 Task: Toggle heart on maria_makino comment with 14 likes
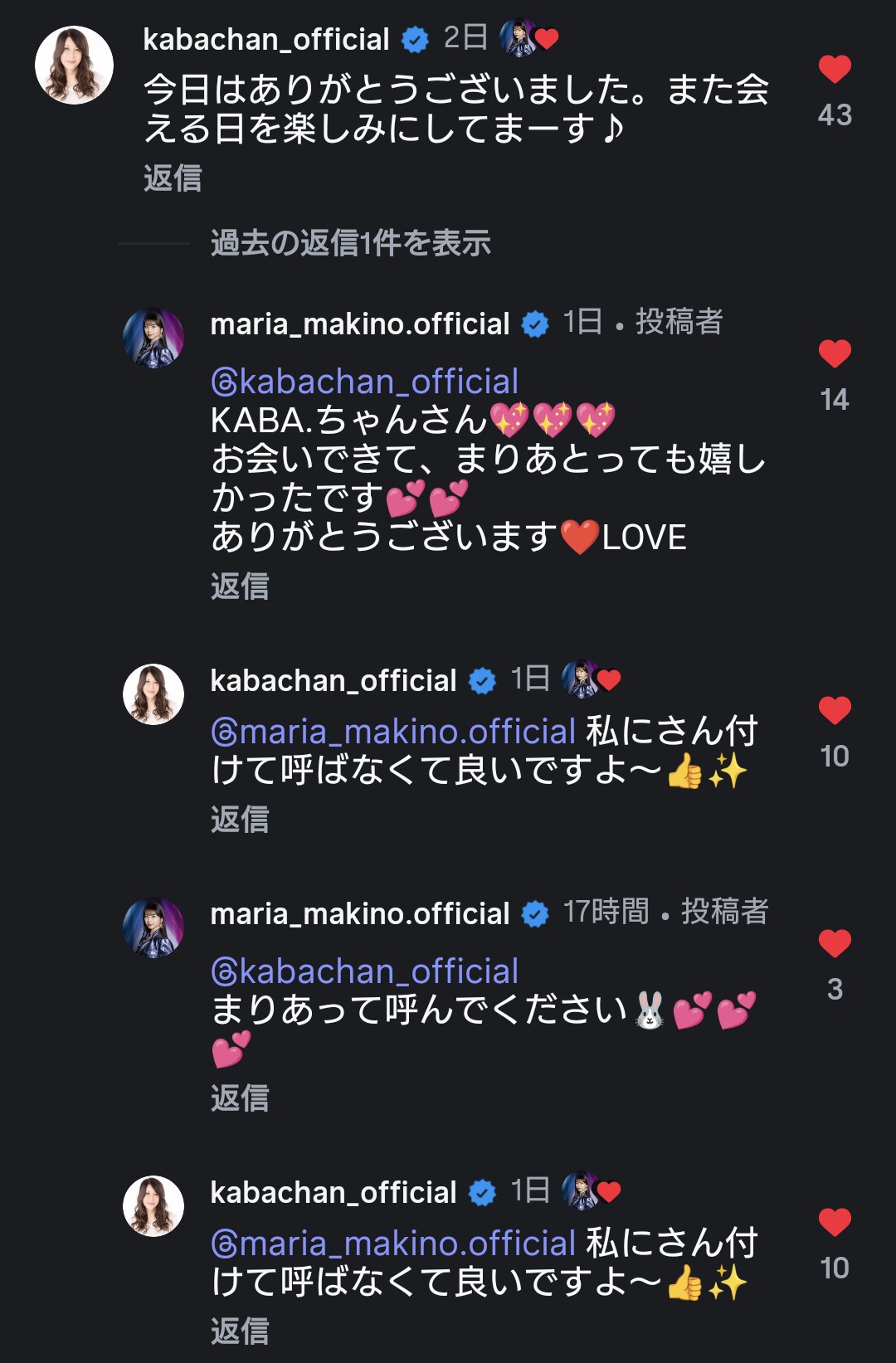click(x=835, y=354)
